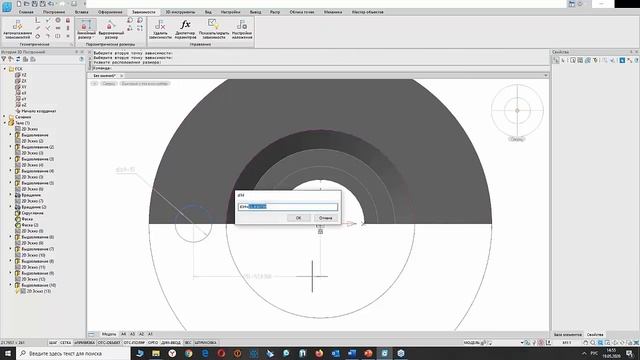
Task: Open File Explorer from the taskbar
Action: point(156,353)
